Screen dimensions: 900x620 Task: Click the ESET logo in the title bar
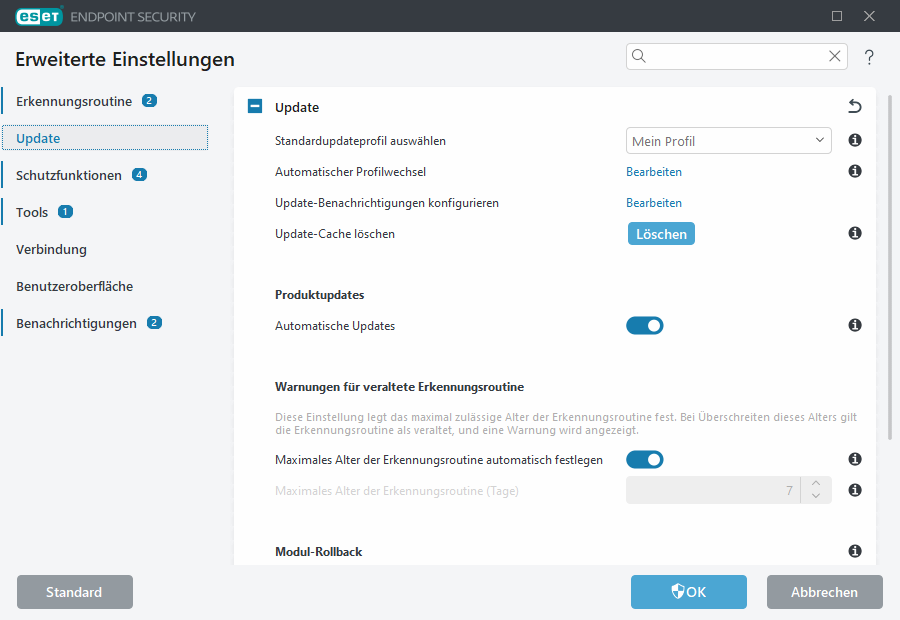click(x=39, y=16)
